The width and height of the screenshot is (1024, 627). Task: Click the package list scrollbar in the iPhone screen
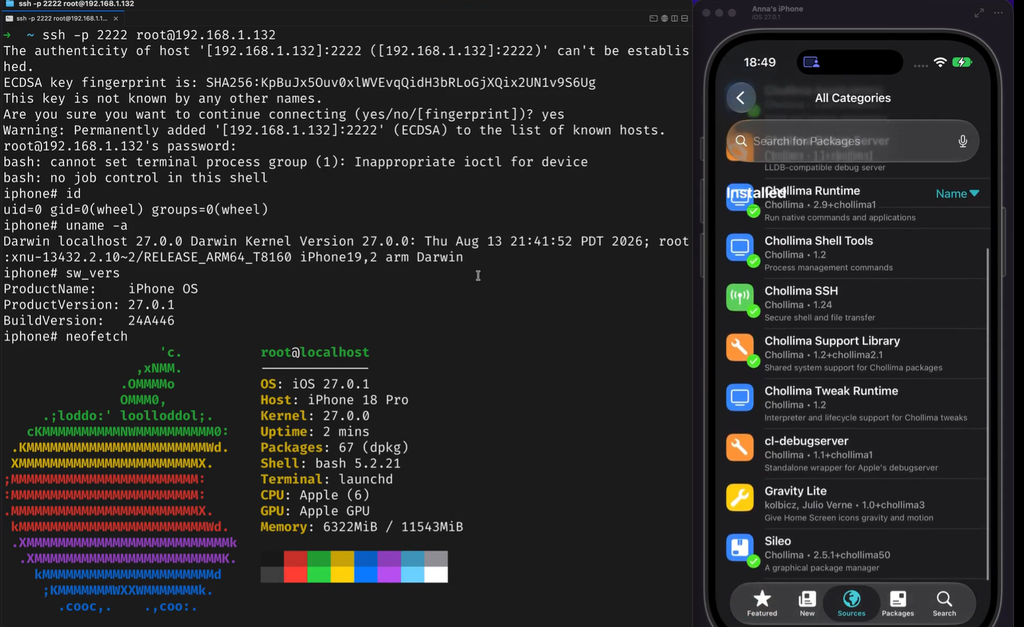(x=987, y=413)
